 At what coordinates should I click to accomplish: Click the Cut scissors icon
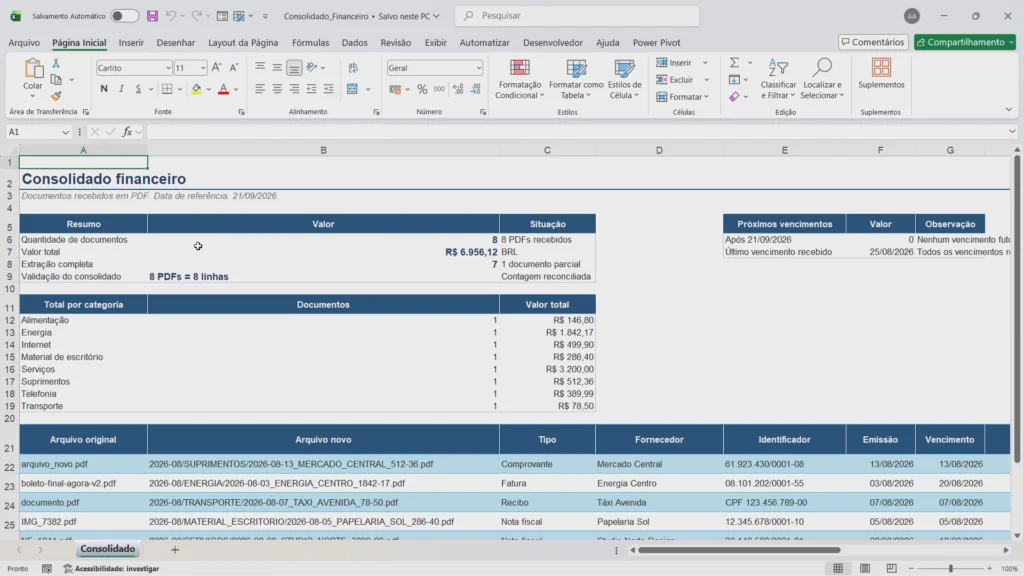click(56, 63)
